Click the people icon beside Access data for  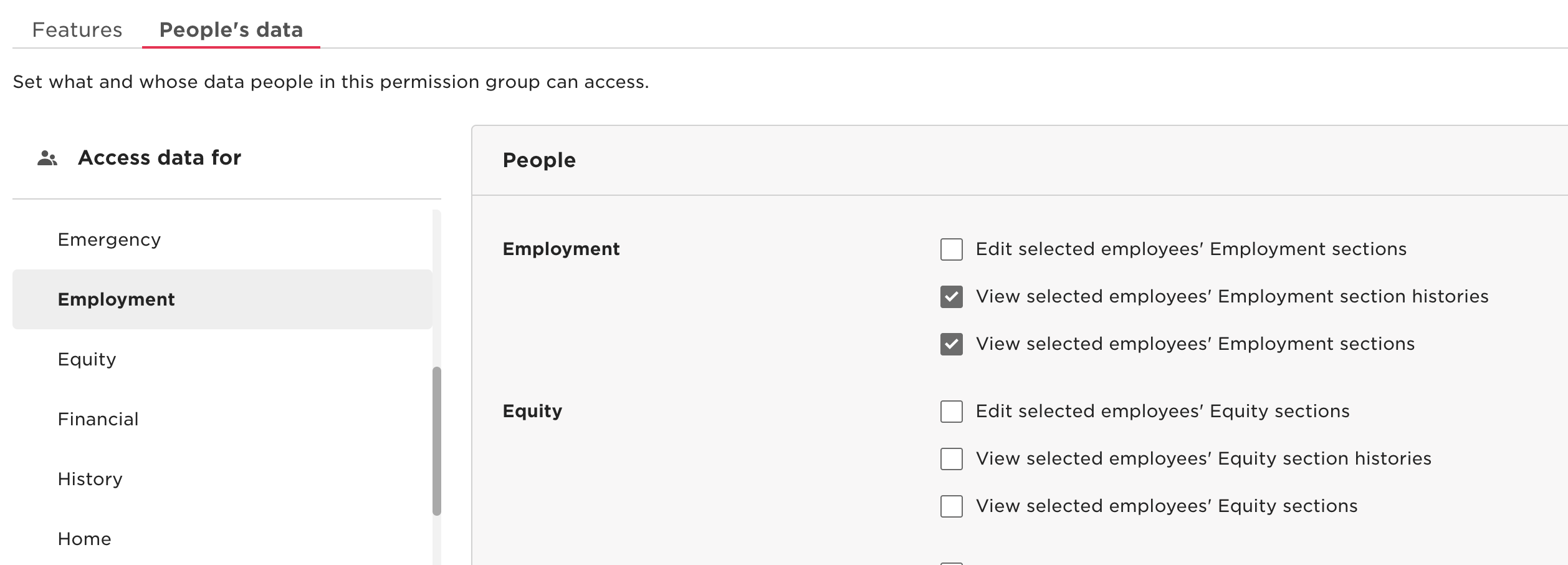coord(47,158)
